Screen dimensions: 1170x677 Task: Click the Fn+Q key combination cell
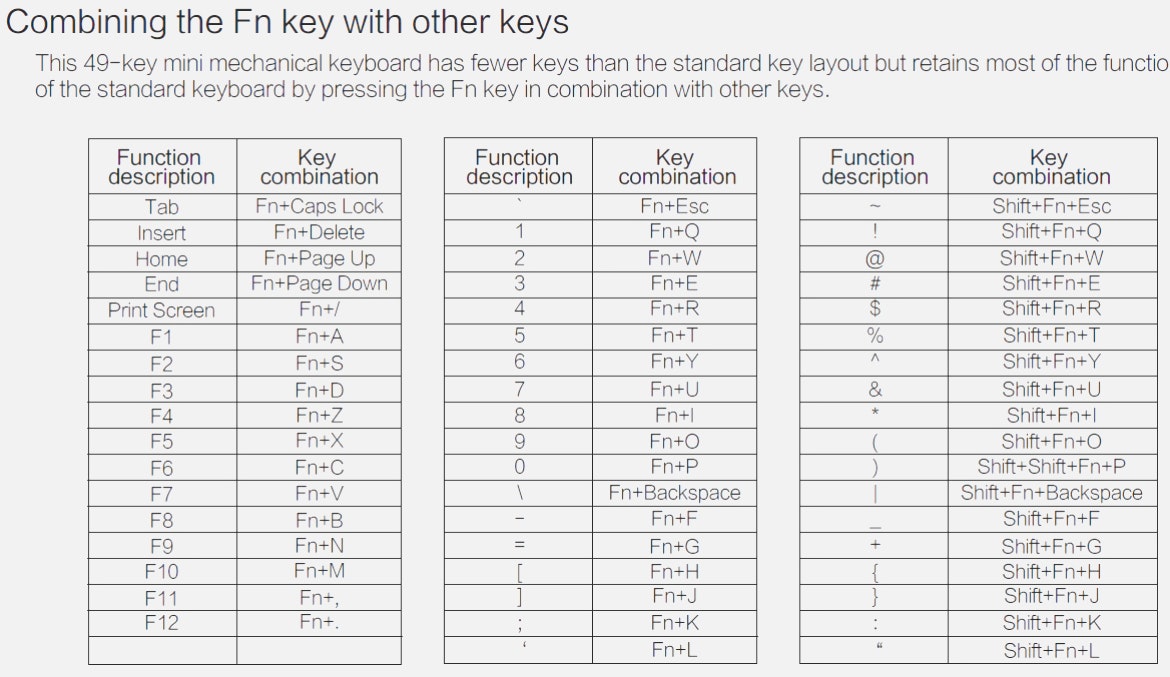(x=674, y=232)
